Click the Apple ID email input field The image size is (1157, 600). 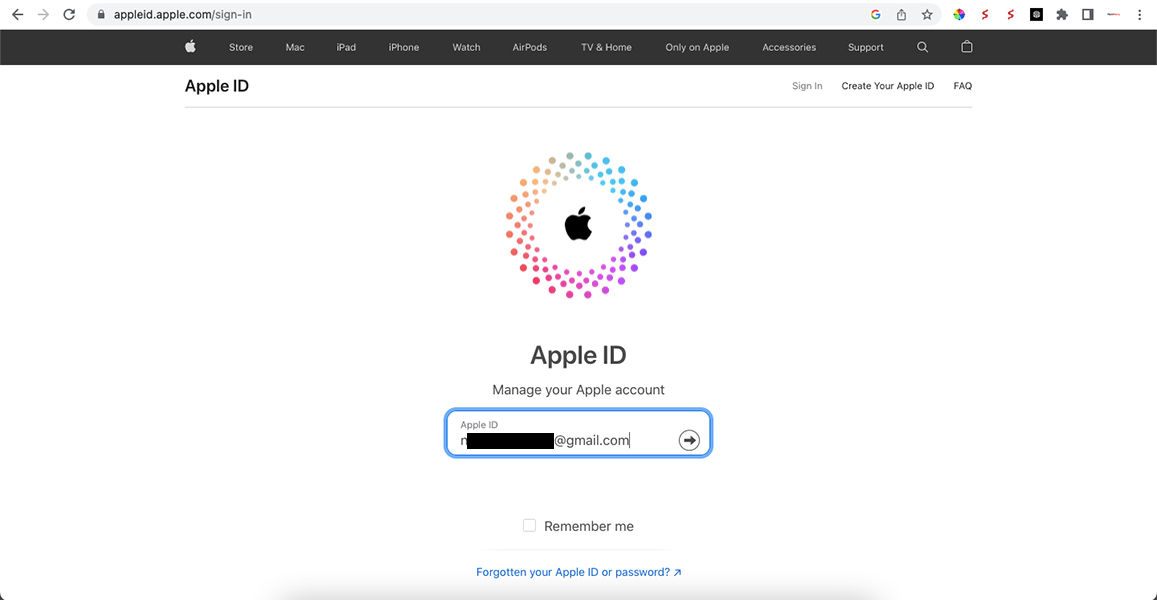point(561,433)
